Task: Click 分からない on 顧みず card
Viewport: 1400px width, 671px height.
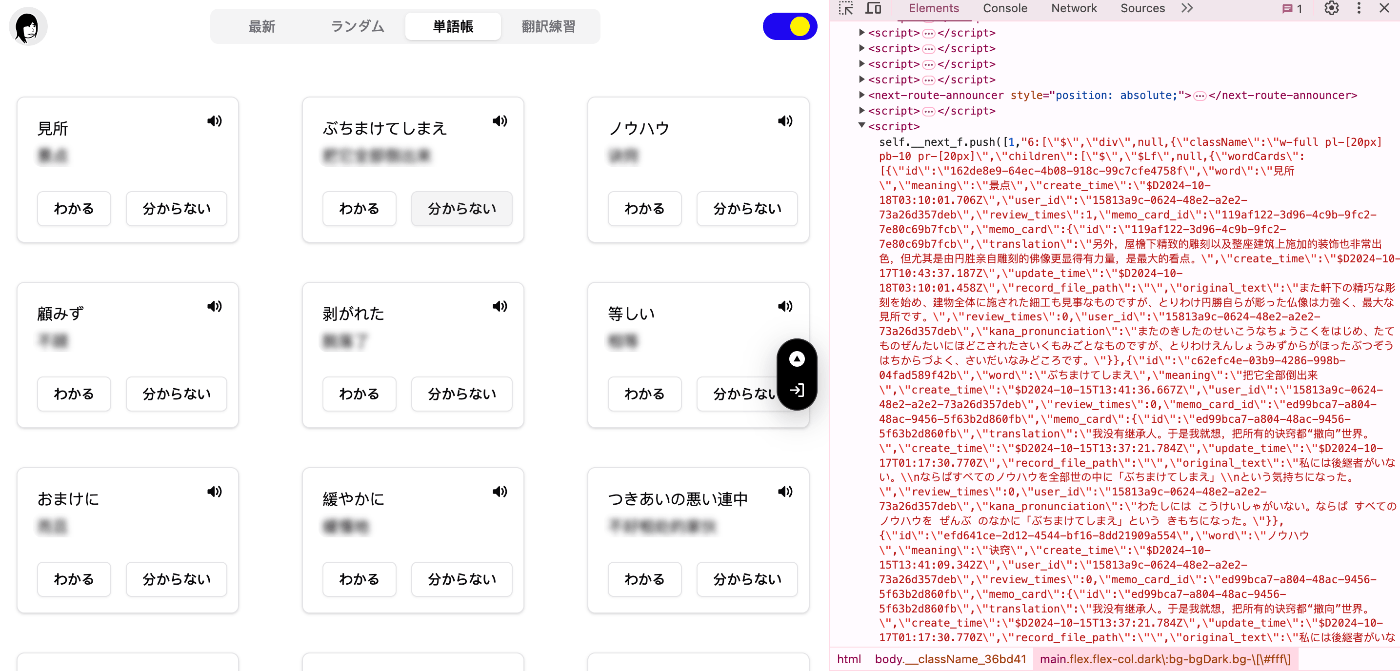Action: click(x=176, y=394)
